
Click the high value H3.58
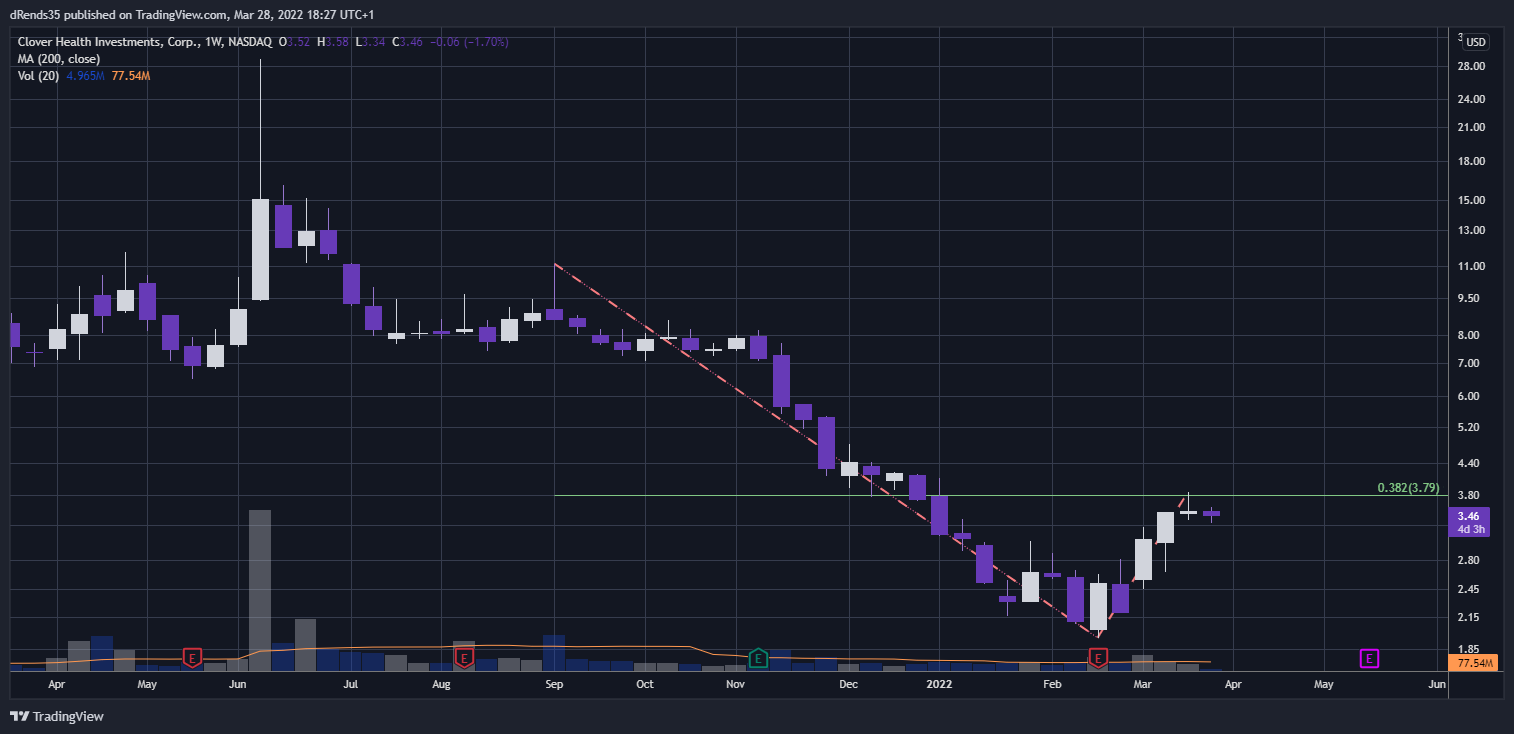[x=335, y=42]
